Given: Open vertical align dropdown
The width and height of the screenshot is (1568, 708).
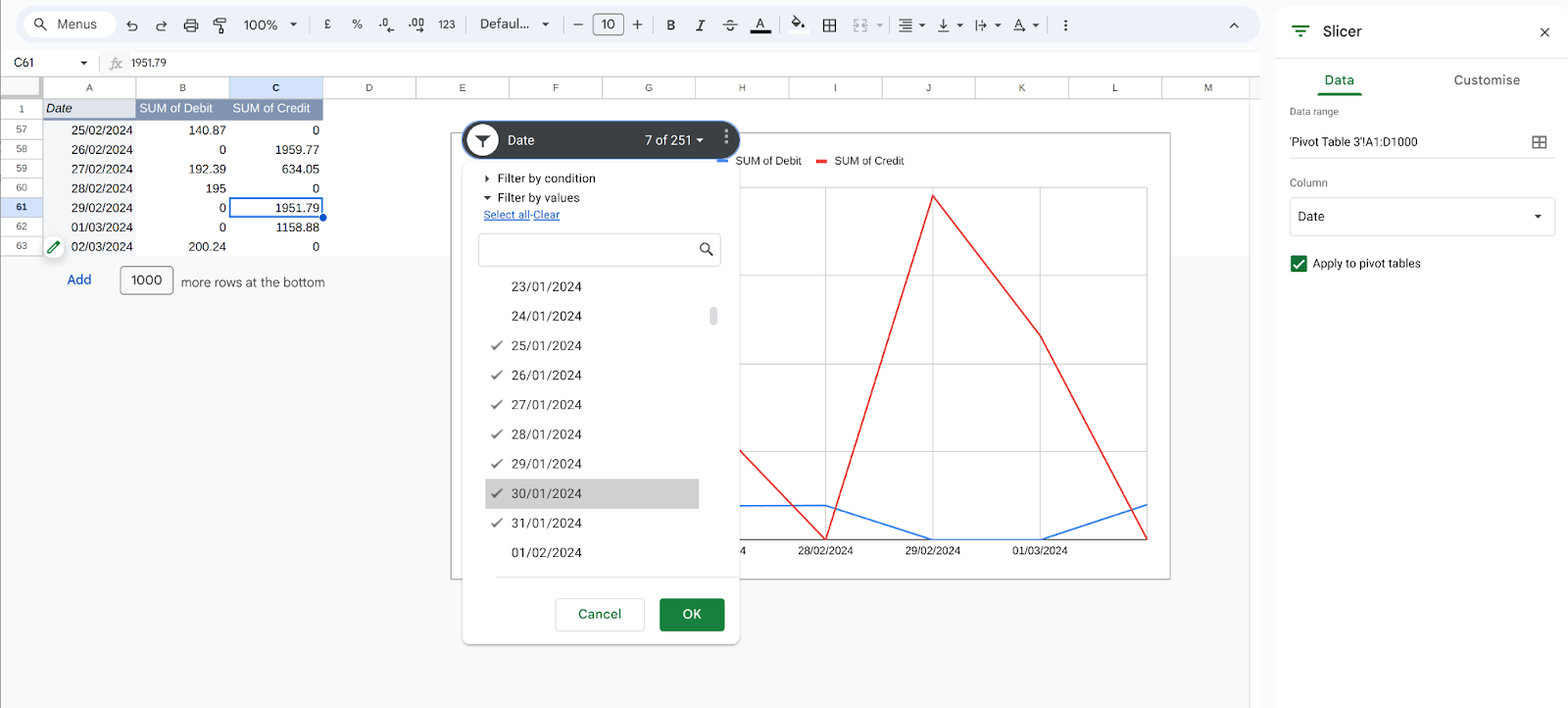Looking at the screenshot, I should 950,25.
